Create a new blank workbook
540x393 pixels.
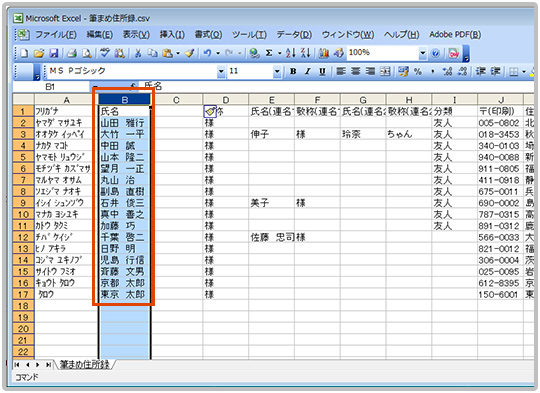click(x=24, y=53)
